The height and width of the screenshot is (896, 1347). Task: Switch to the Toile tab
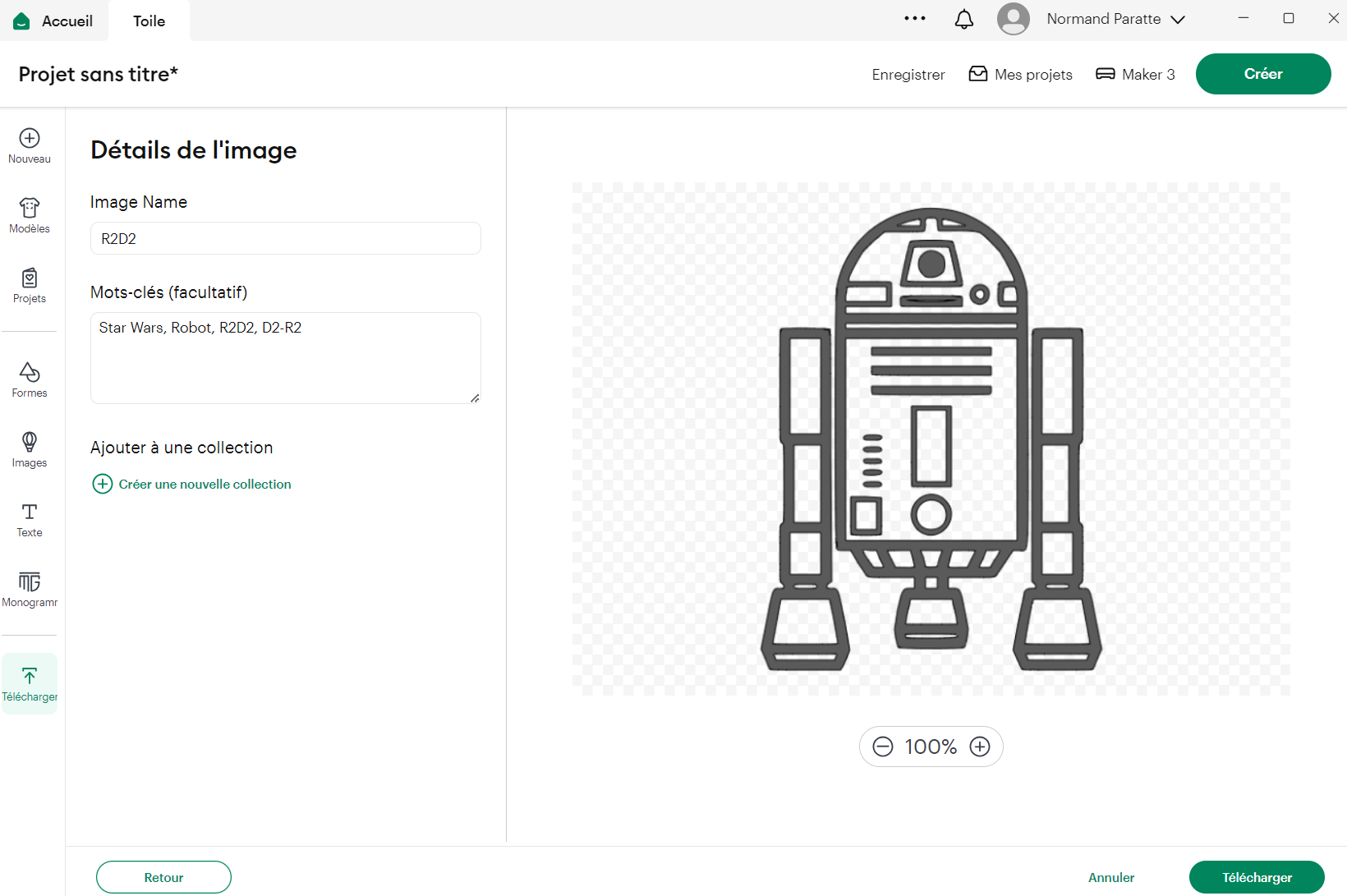point(149,21)
